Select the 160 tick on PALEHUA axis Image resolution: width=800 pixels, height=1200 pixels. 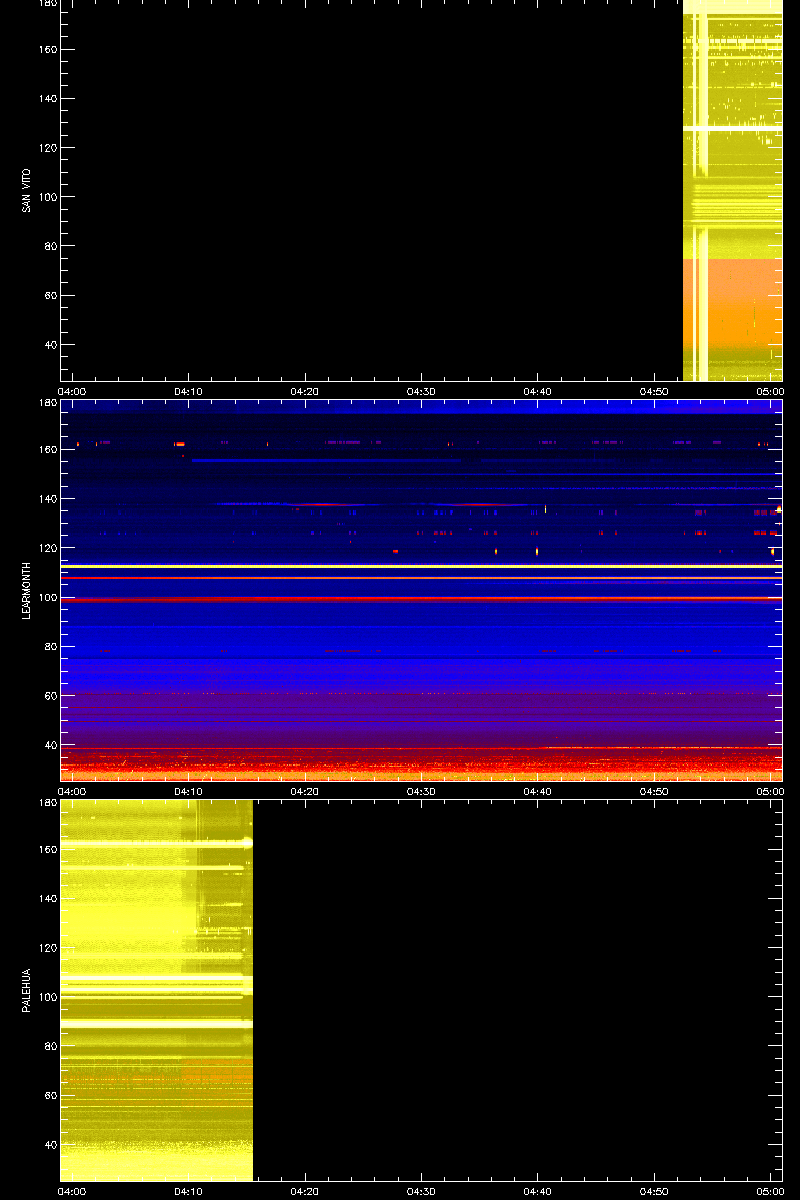point(47,850)
